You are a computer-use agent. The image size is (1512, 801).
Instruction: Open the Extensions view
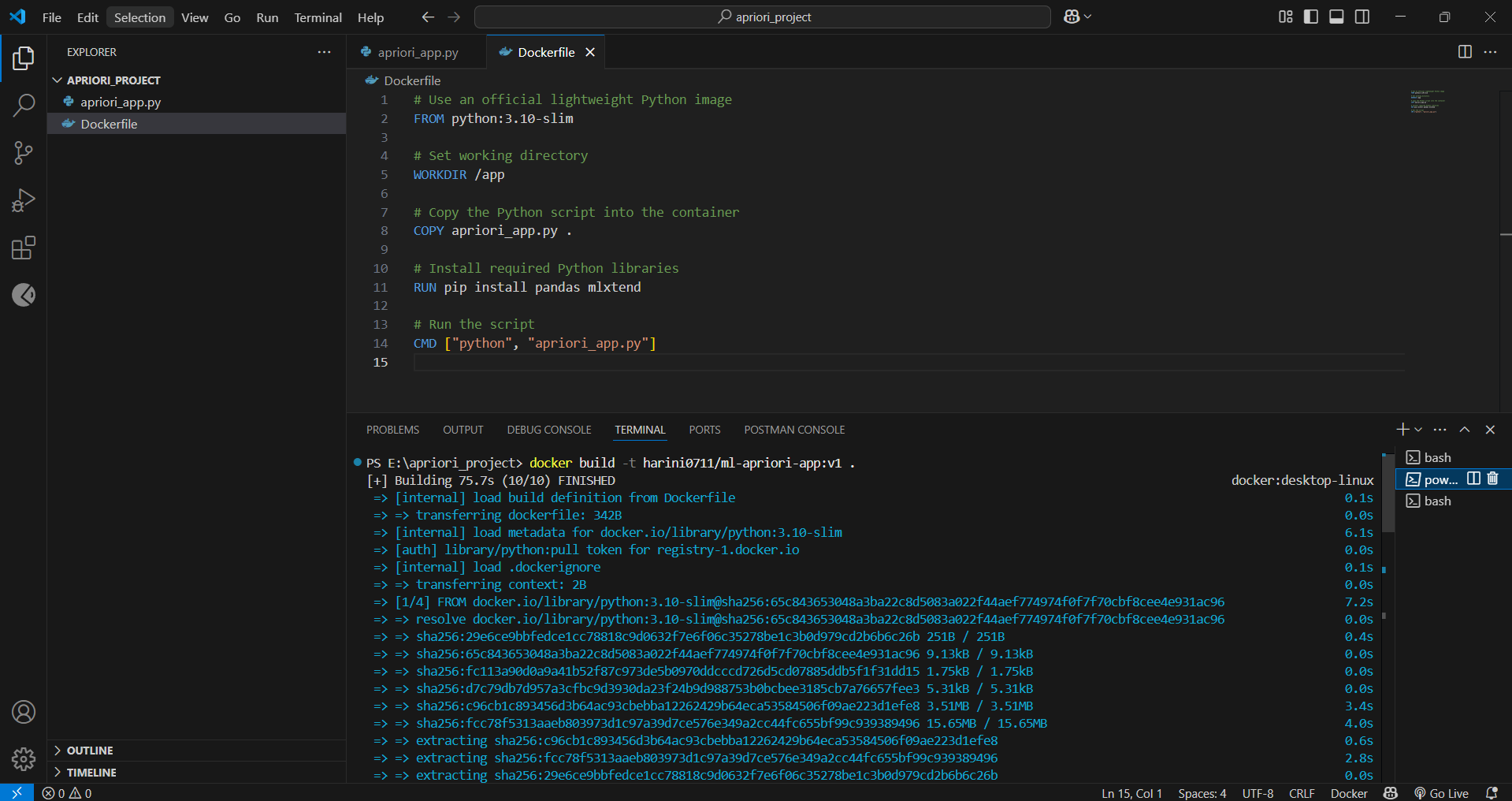24,248
